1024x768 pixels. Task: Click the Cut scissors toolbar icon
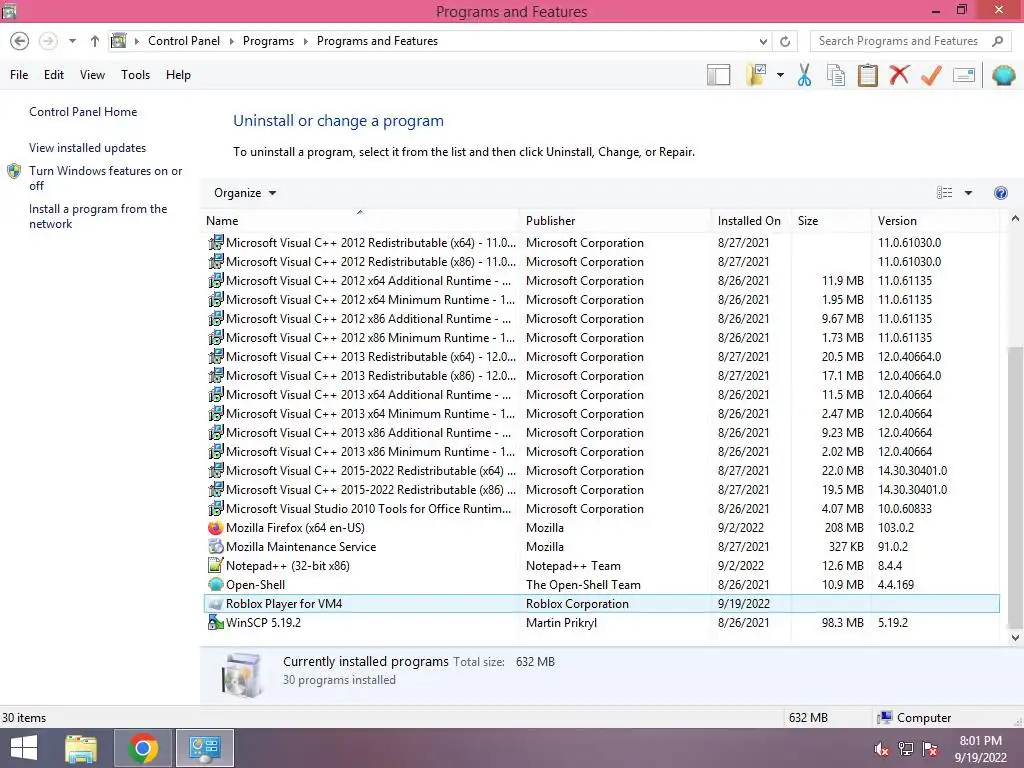pos(804,75)
